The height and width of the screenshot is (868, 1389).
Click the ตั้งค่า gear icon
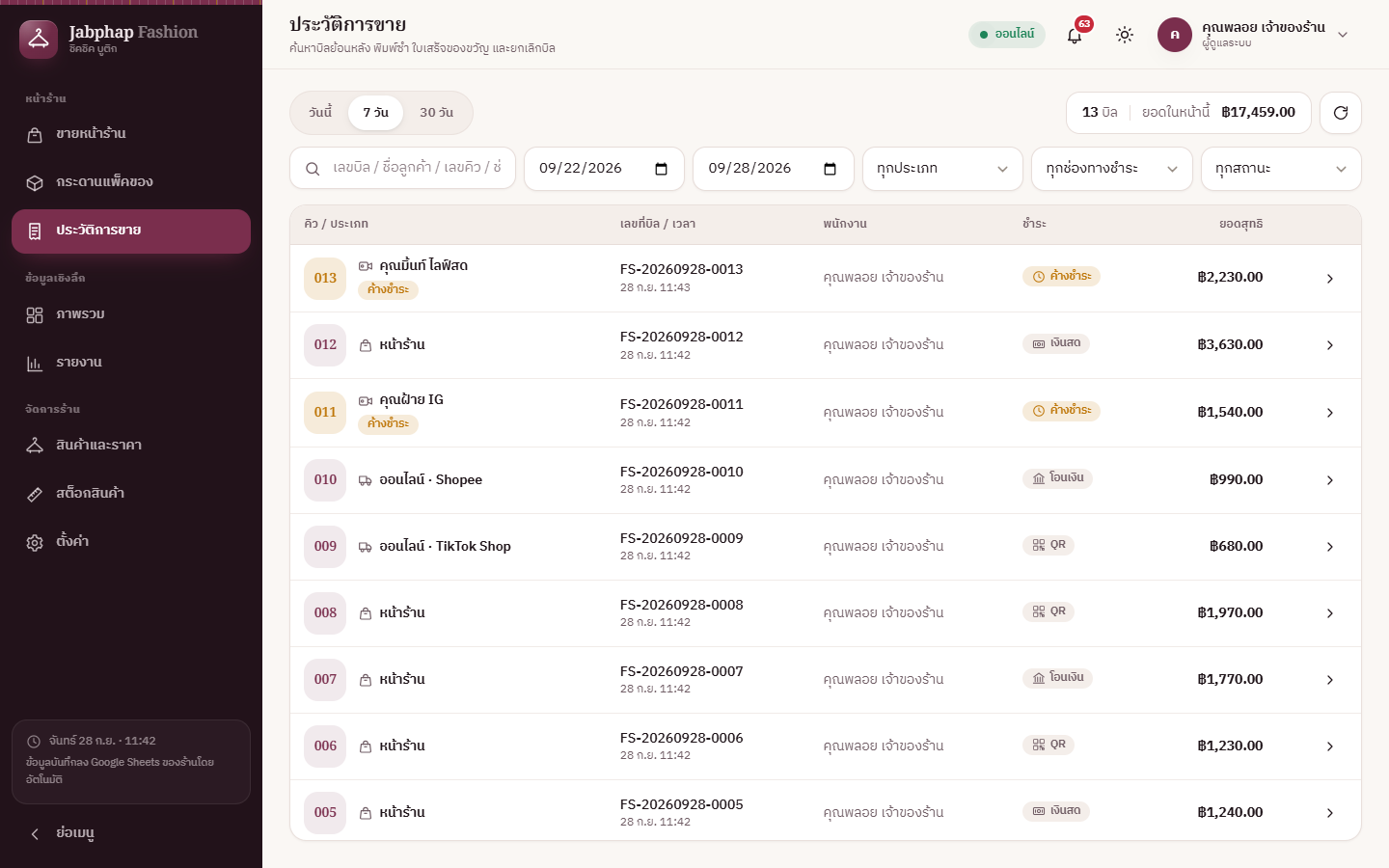tap(35, 542)
